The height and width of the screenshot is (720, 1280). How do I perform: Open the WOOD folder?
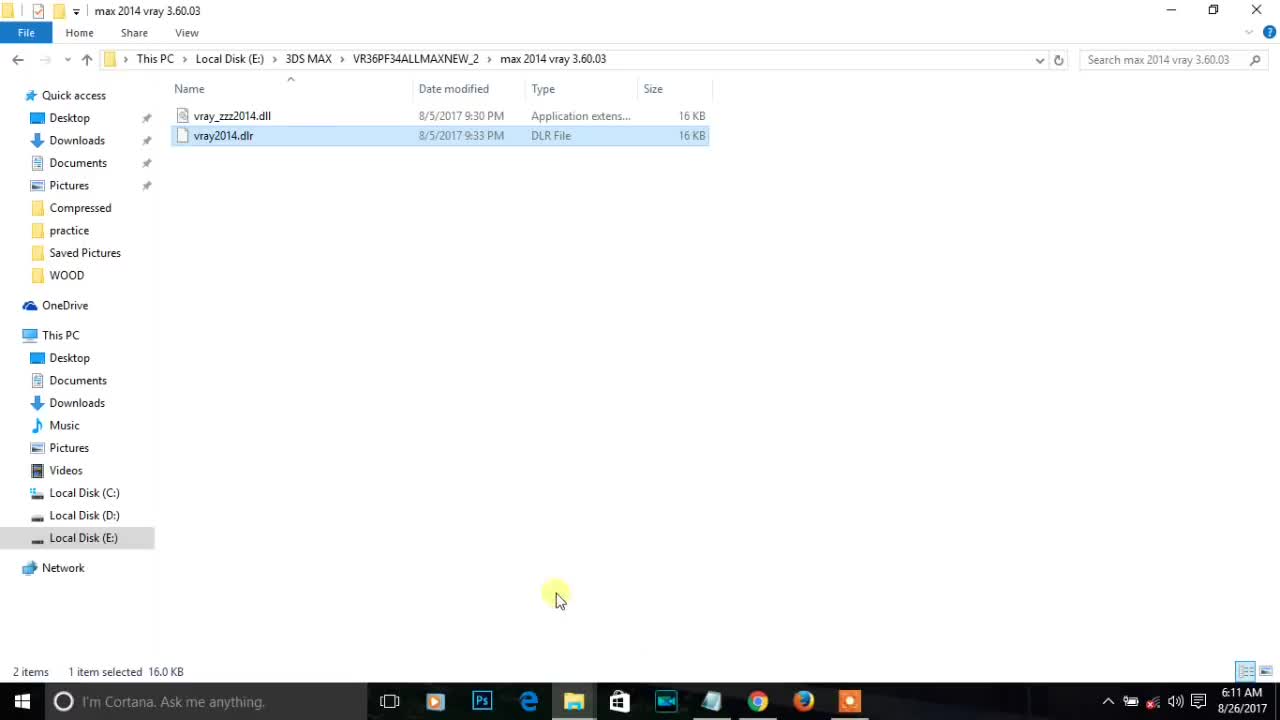coord(67,275)
